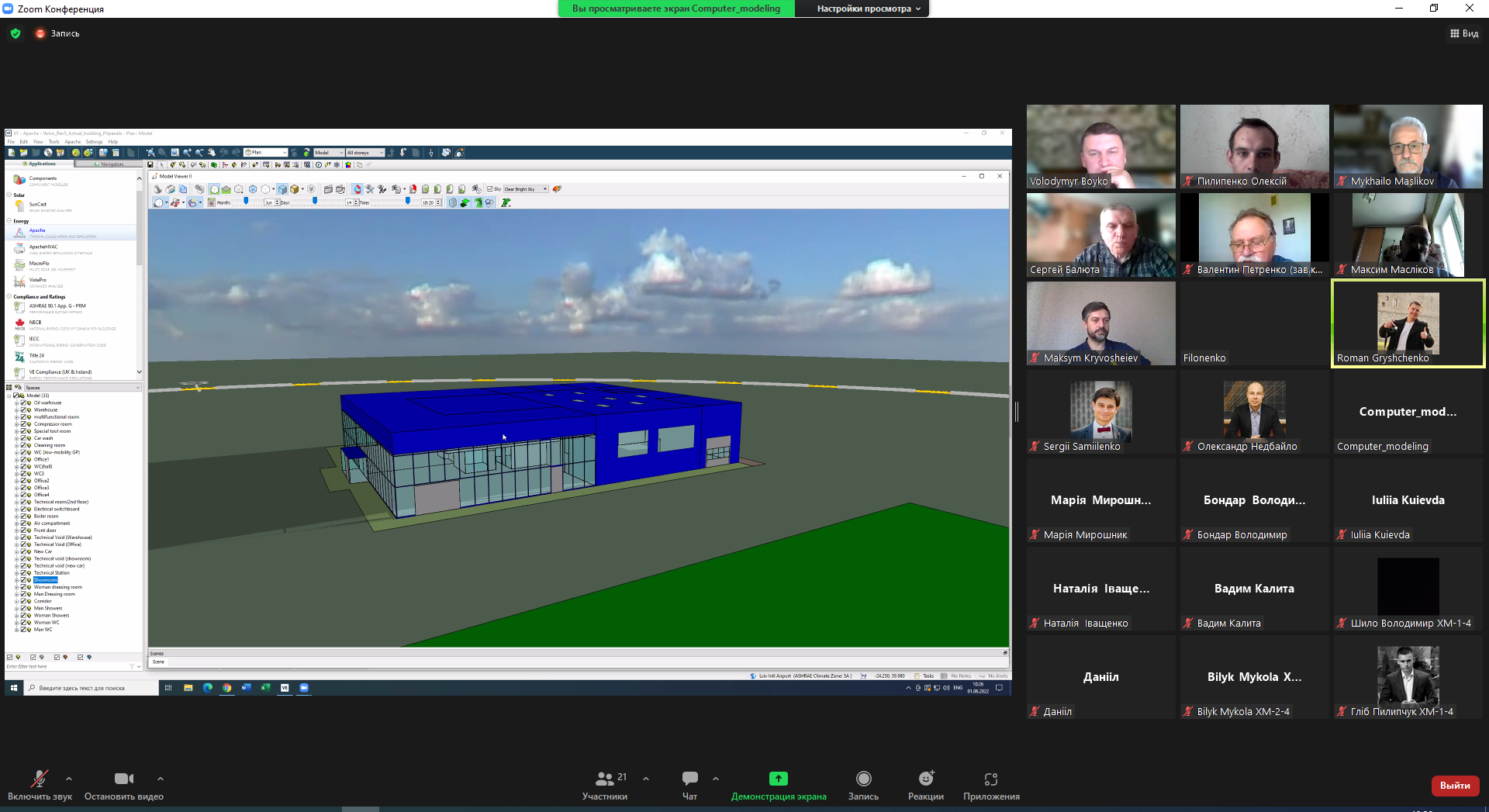
Task: Click the green arrow icon in Model Viewer toolbar
Action: [x=506, y=202]
